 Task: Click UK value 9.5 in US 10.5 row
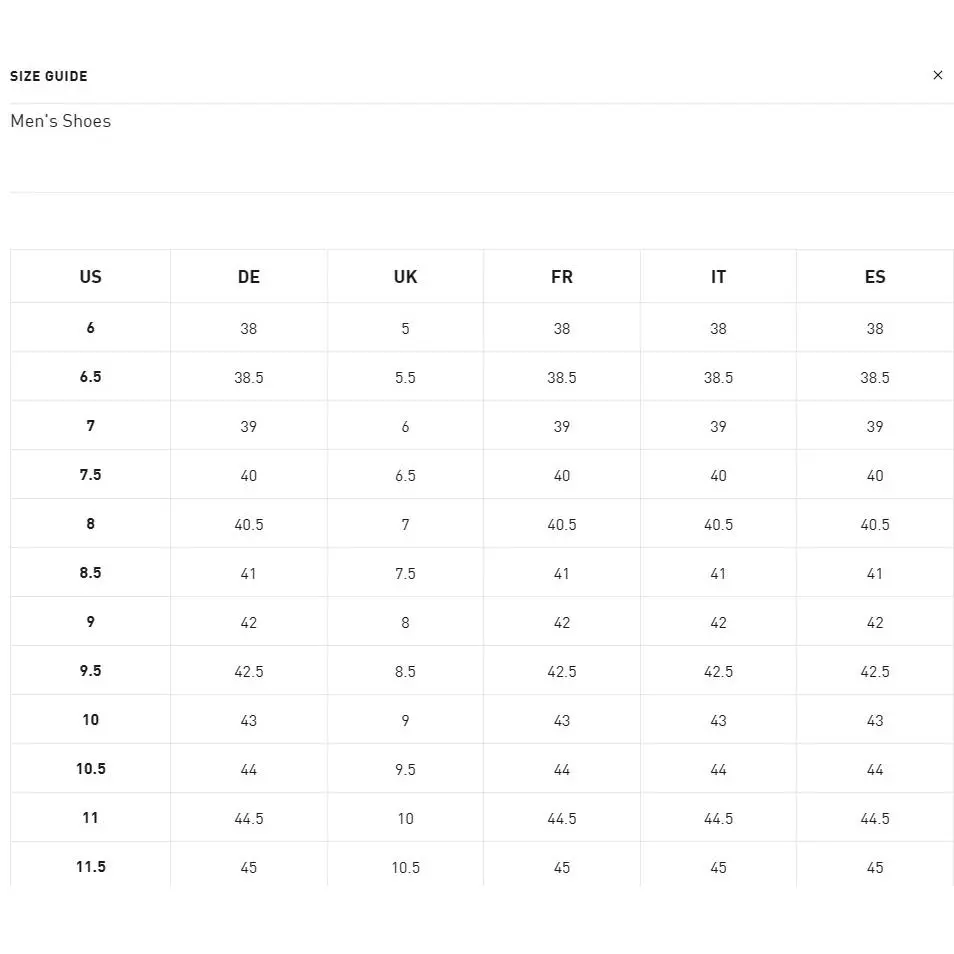tap(405, 770)
